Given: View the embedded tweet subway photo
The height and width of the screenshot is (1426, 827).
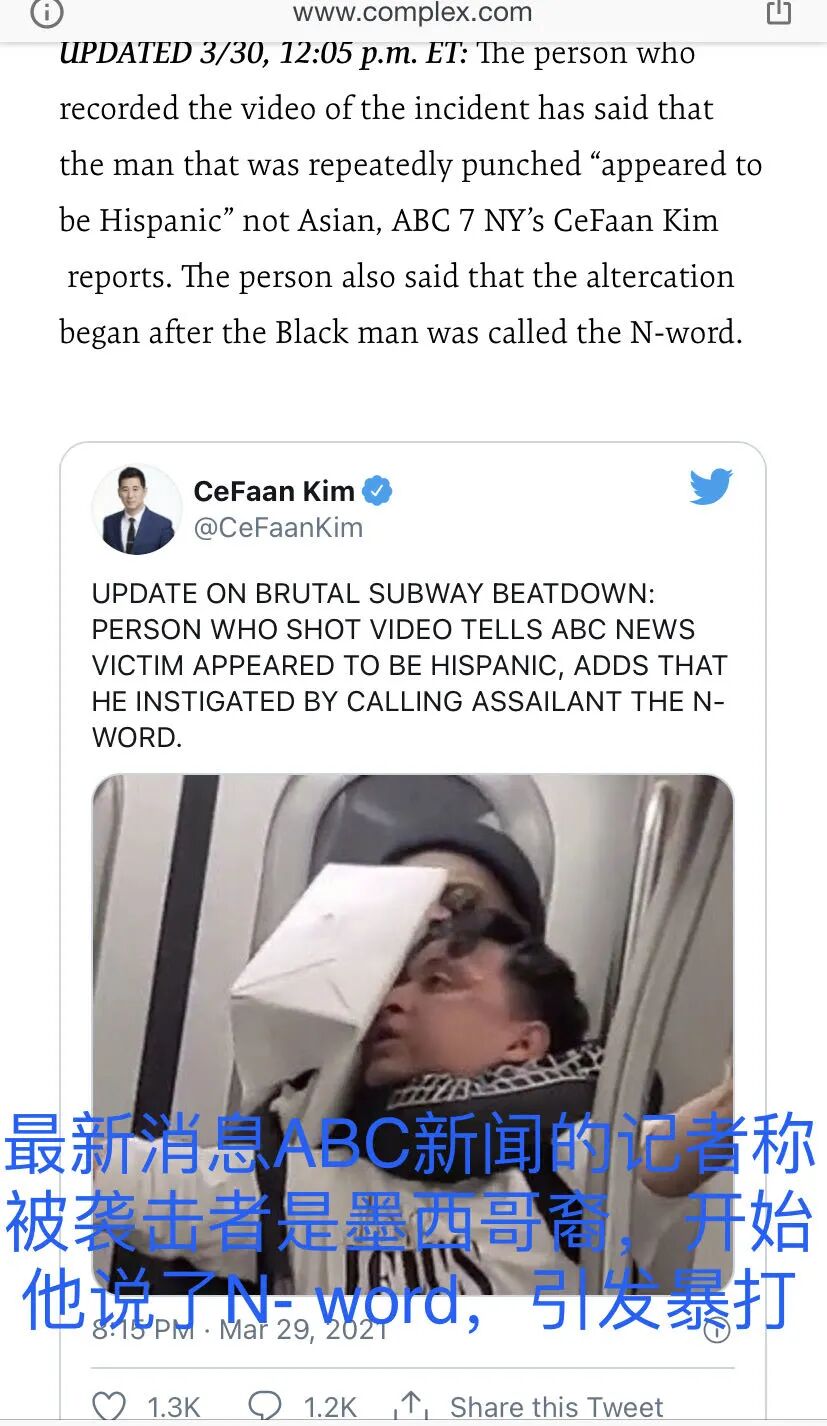Looking at the screenshot, I should coord(413,1035).
